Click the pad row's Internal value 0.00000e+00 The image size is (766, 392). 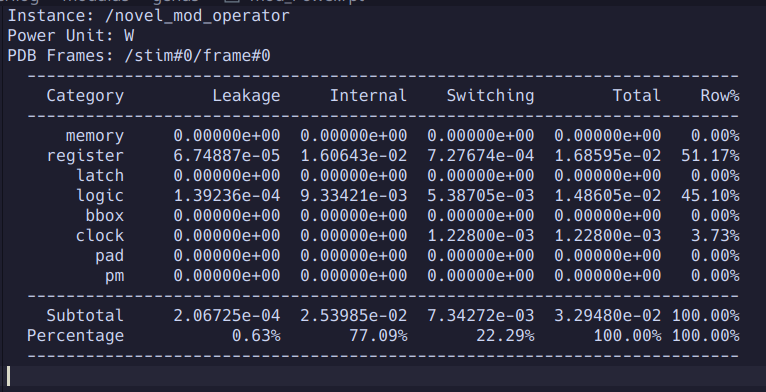point(354,256)
